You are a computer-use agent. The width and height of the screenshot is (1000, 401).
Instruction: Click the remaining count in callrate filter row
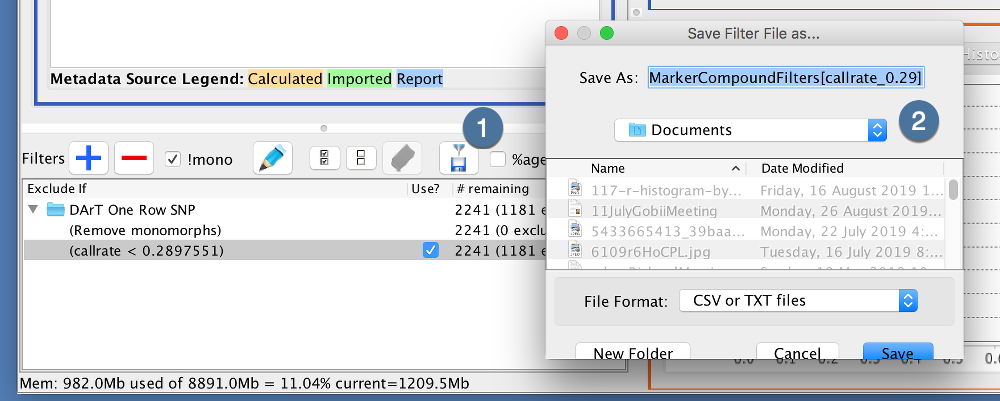500,251
